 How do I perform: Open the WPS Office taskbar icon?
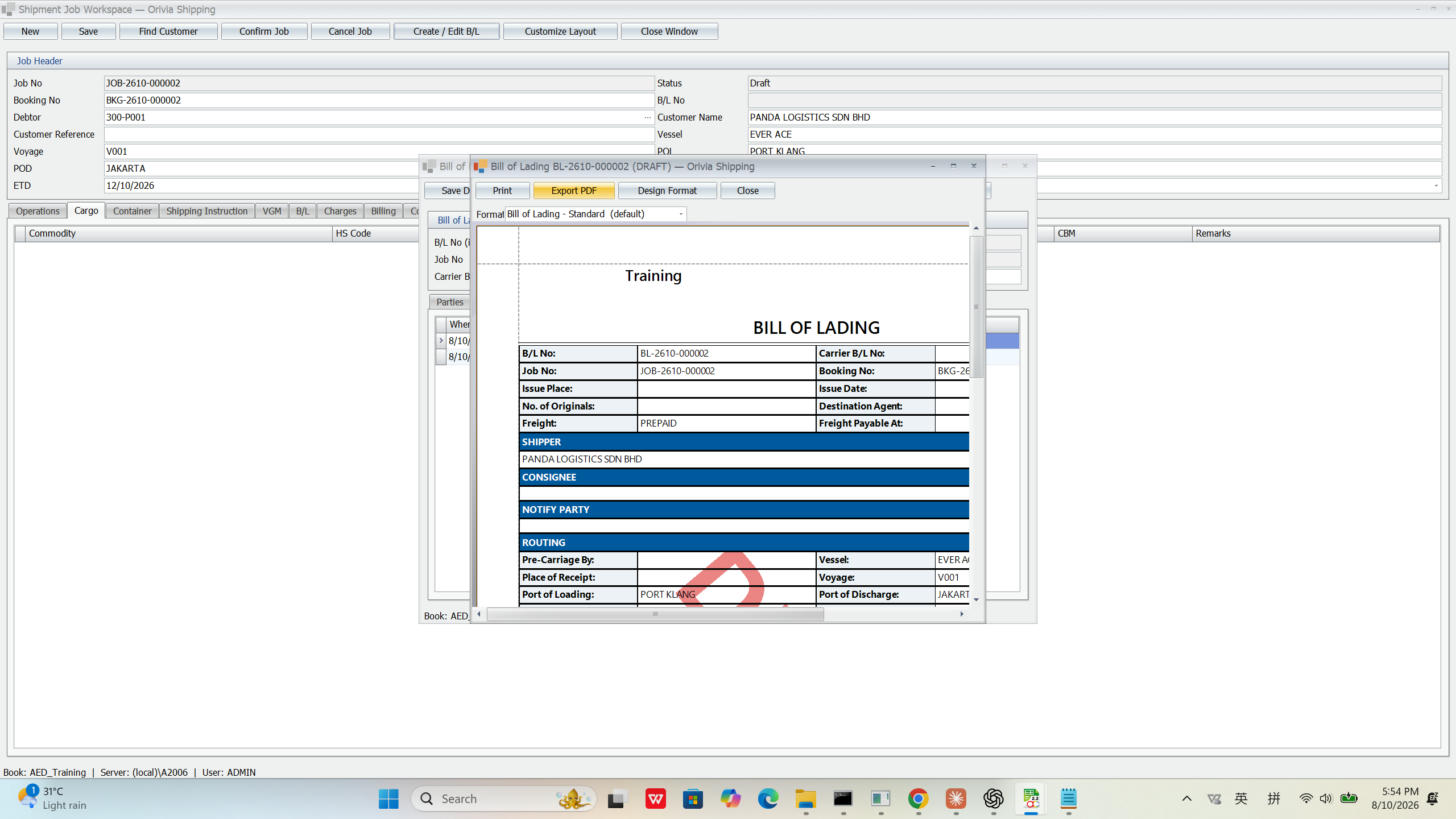656,798
